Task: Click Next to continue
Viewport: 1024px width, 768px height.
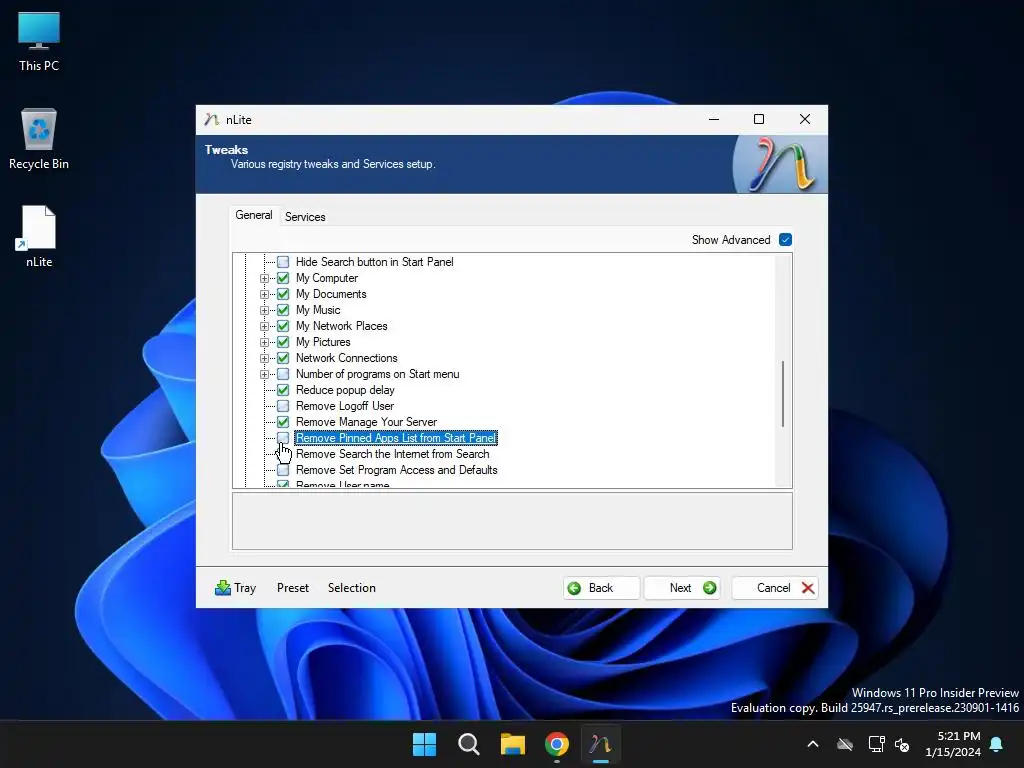Action: pos(682,588)
